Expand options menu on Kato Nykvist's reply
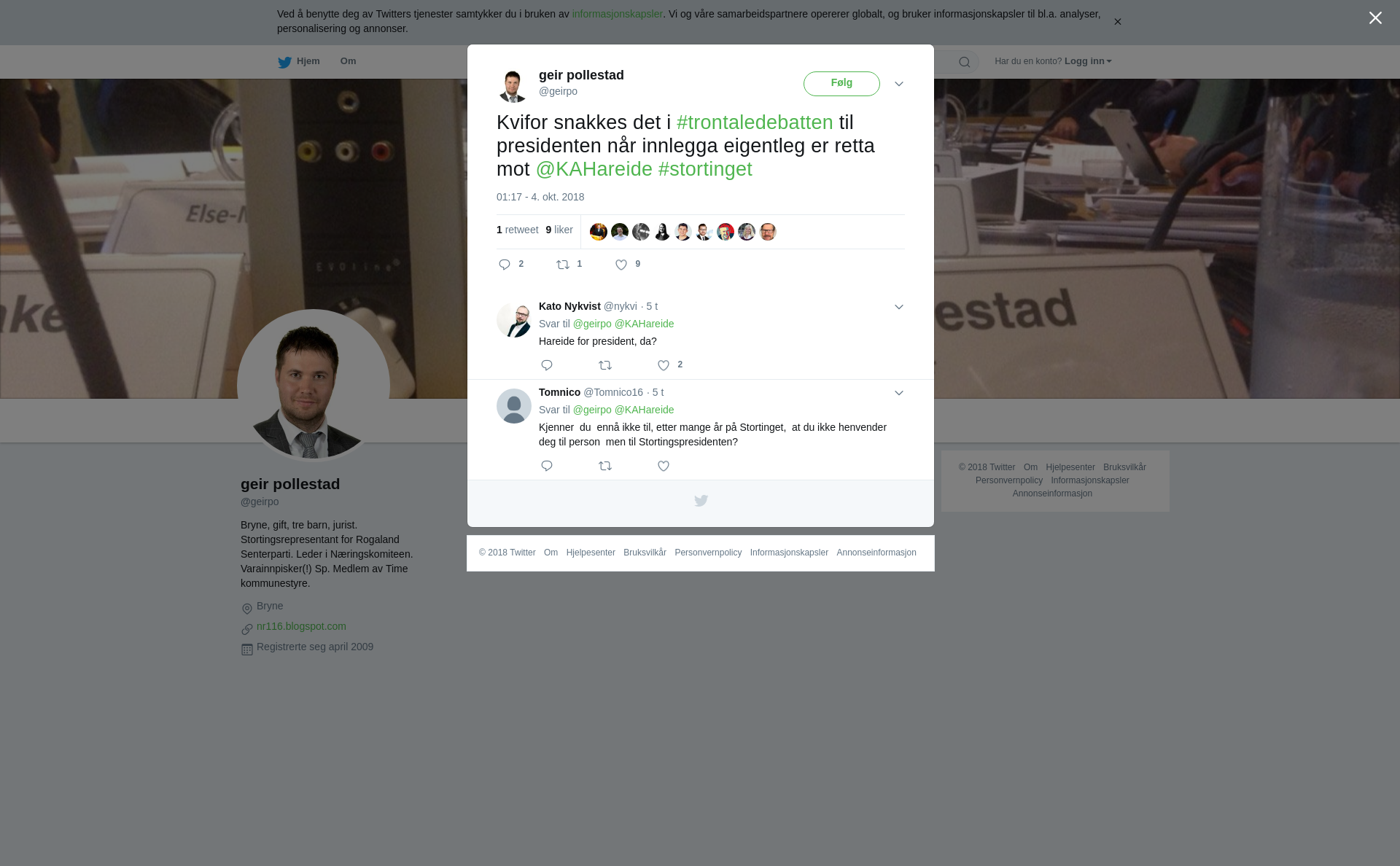The image size is (1400, 866). [899, 307]
